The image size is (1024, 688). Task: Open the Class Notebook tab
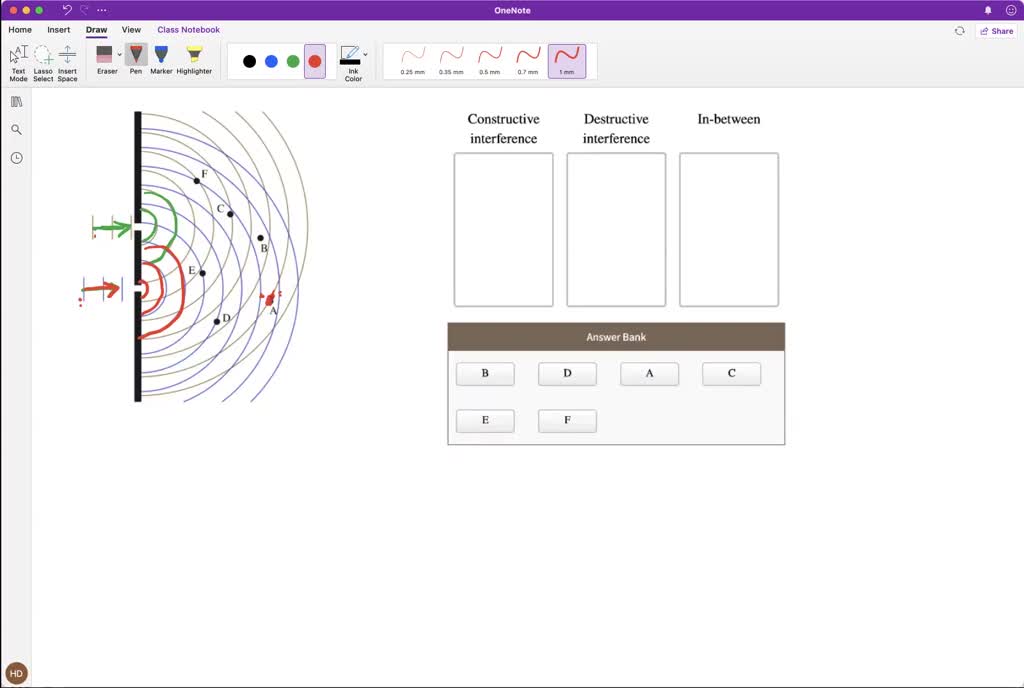tap(188, 30)
